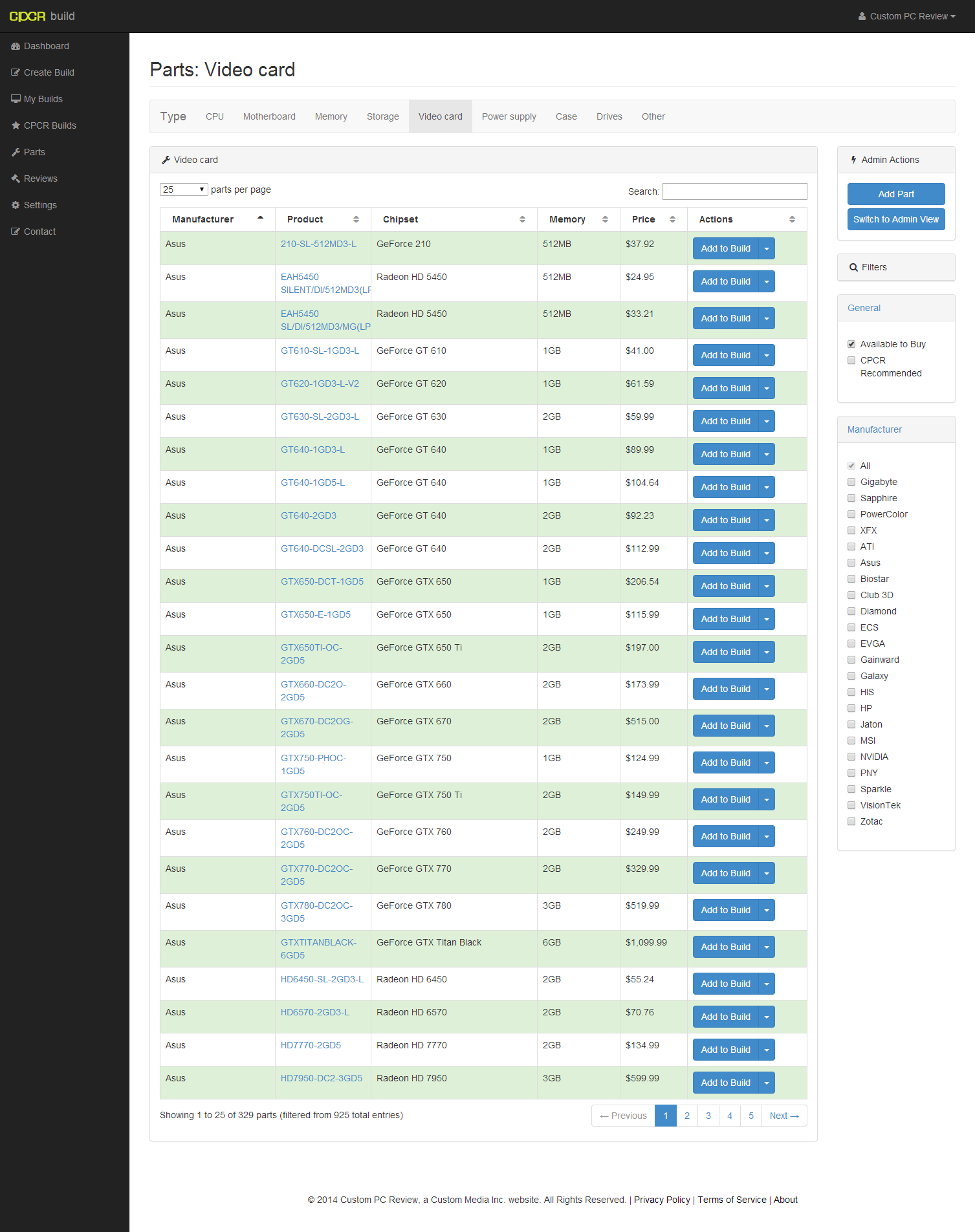Add GT620-1GD3-L-V2 to build

point(726,388)
